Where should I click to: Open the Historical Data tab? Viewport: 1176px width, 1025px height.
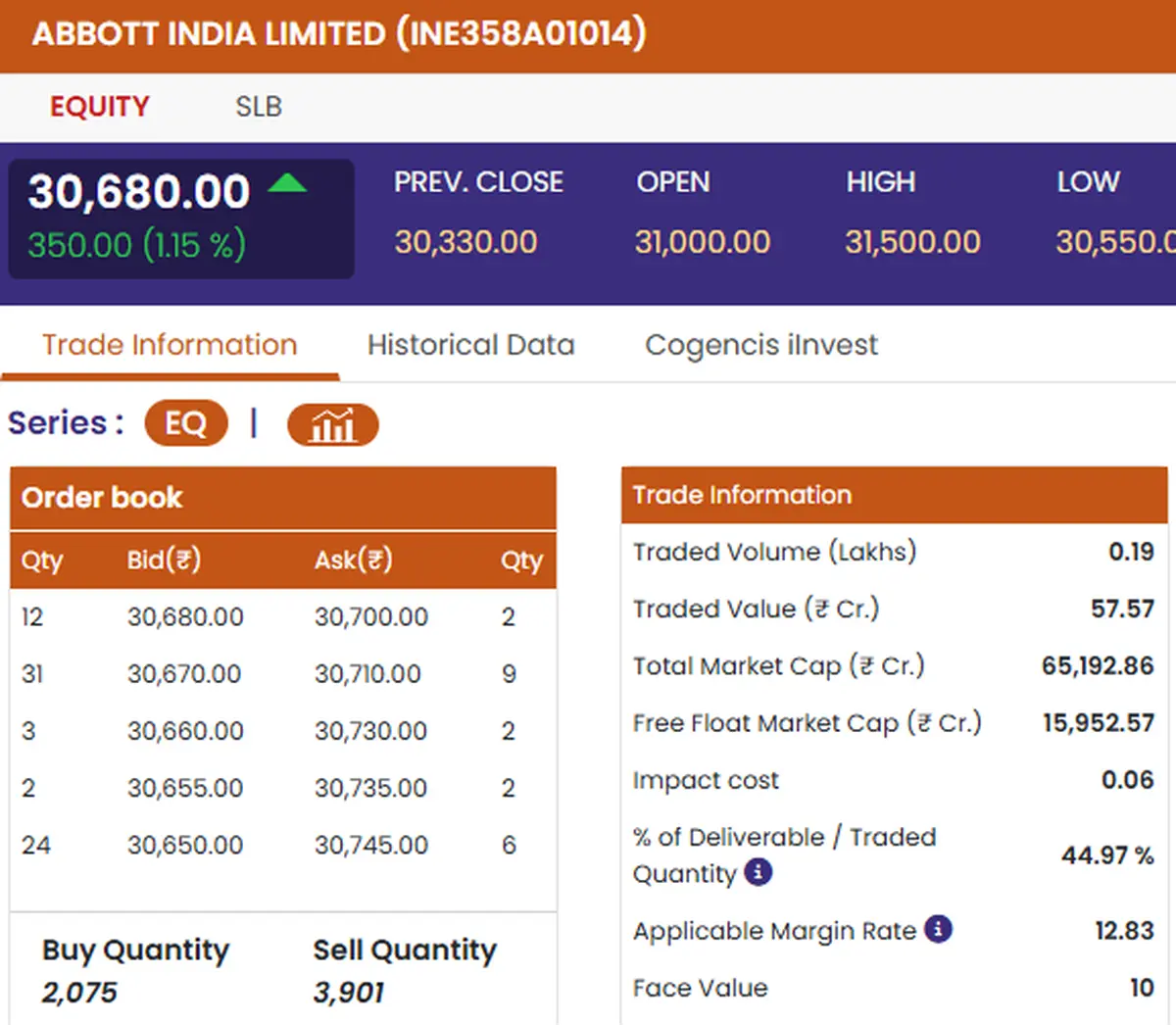coord(470,345)
